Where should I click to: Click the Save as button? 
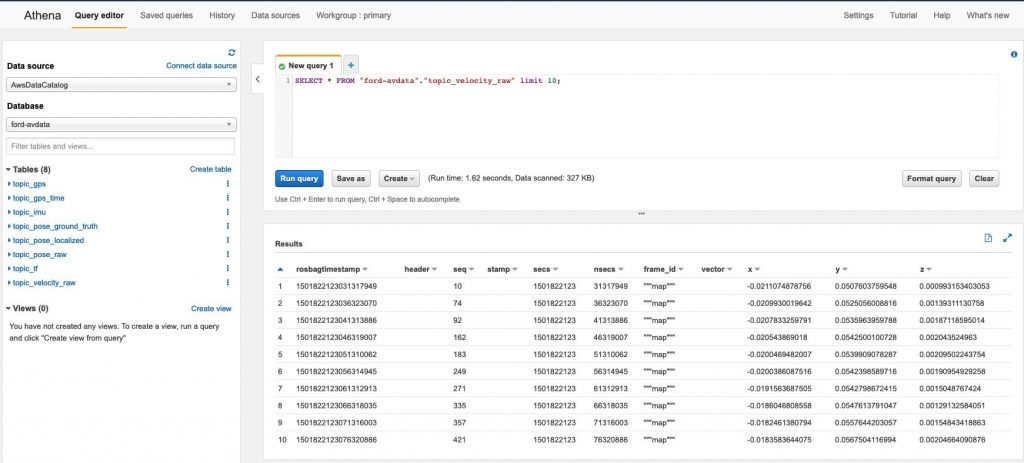click(x=351, y=178)
